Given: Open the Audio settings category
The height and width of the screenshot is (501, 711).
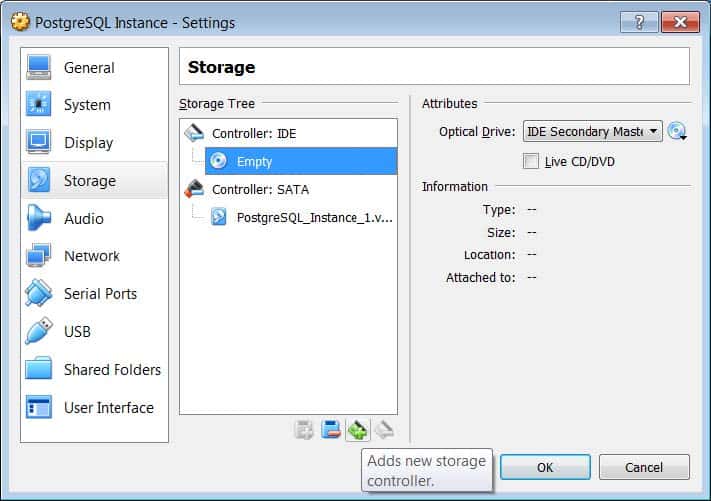Looking at the screenshot, I should [x=95, y=219].
